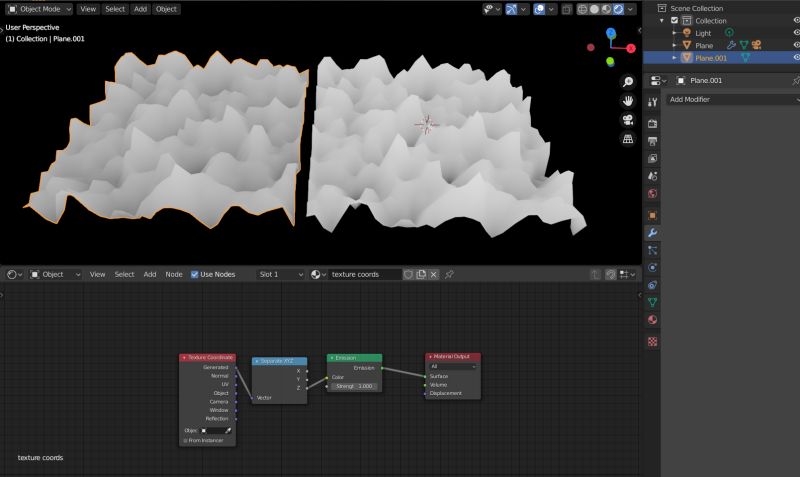
Task: Open the Output properties tab
Action: 653,141
